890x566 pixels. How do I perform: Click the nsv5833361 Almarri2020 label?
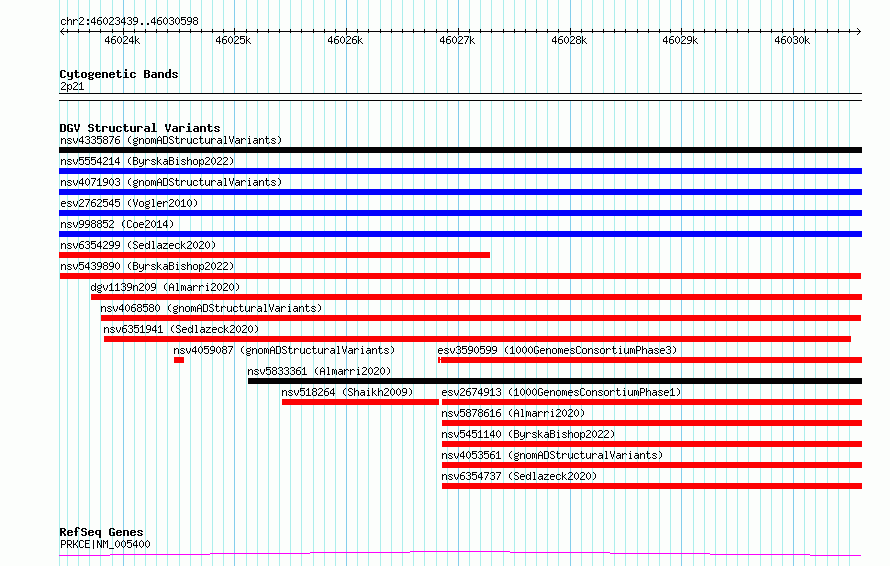point(319,371)
